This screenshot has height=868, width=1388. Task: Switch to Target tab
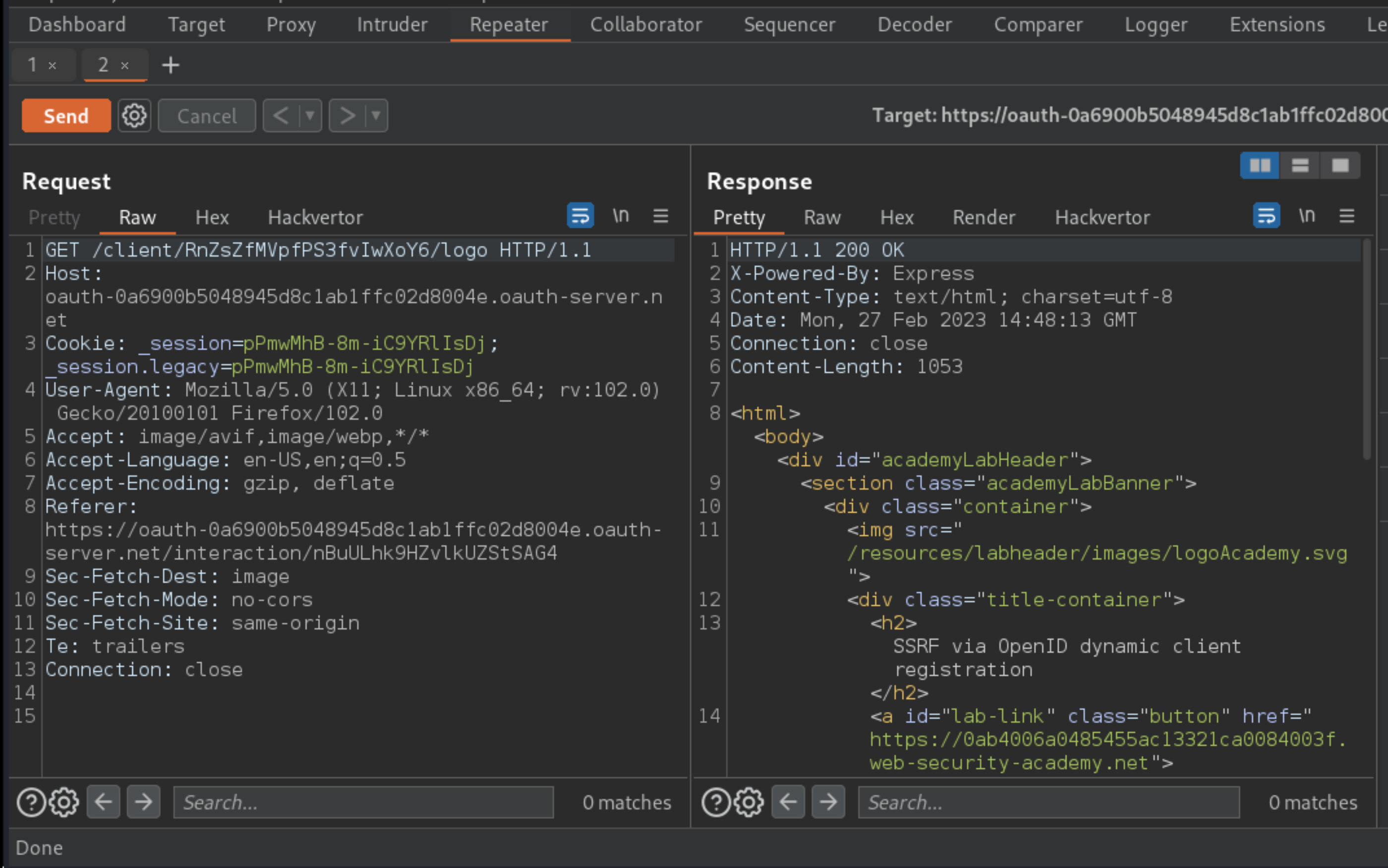click(x=196, y=25)
